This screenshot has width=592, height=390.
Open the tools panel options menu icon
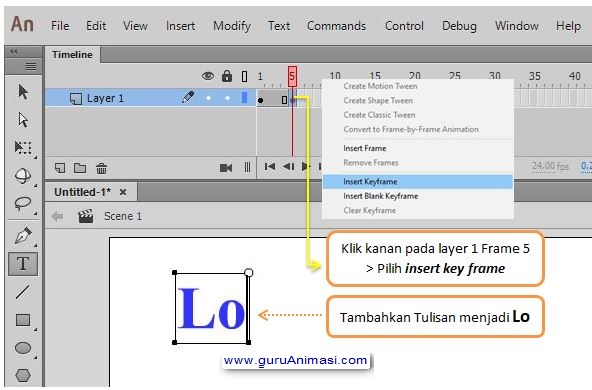pos(31,67)
